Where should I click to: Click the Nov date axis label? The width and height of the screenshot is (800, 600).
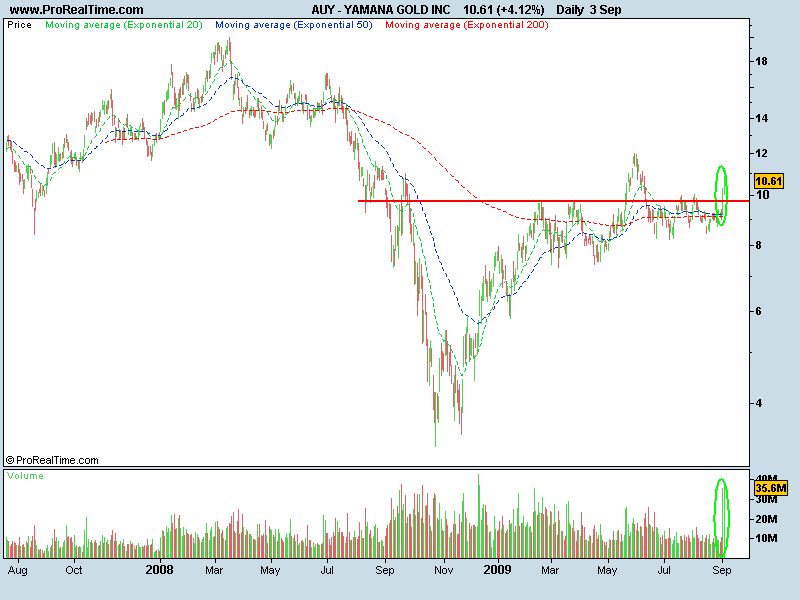[x=443, y=570]
